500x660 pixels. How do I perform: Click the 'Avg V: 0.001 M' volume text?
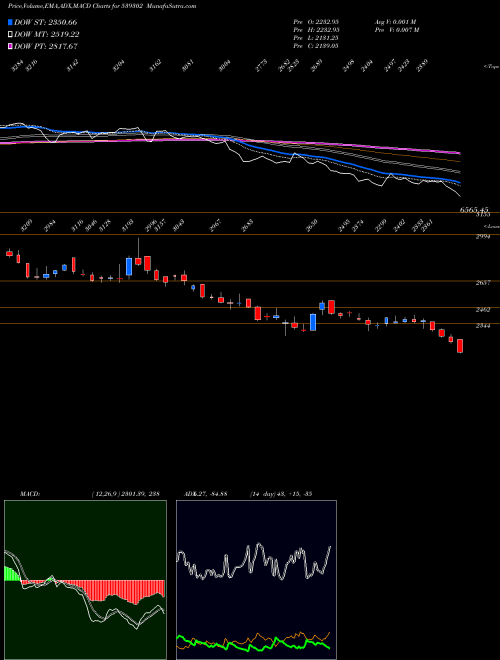pyautogui.click(x=395, y=22)
